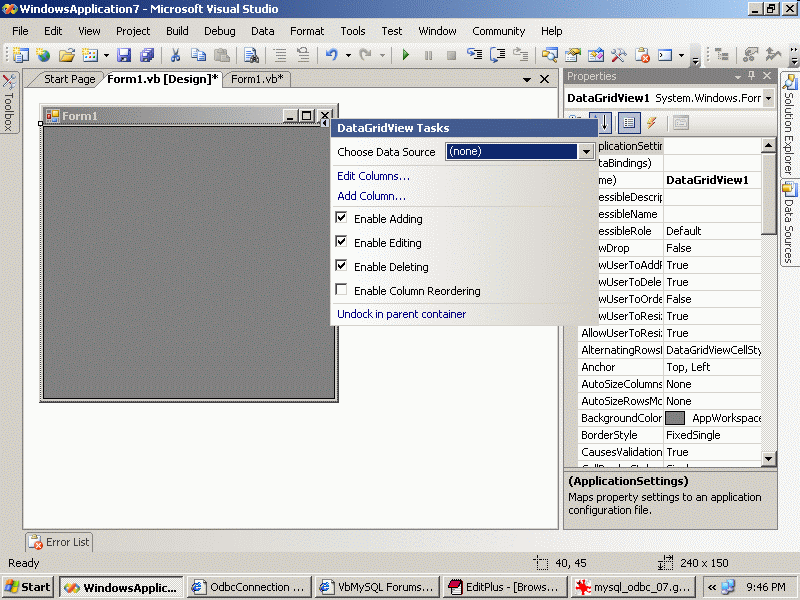Open the DataGridView1 object selector dropdown
Viewport: 800px width, 600px height.
768,98
